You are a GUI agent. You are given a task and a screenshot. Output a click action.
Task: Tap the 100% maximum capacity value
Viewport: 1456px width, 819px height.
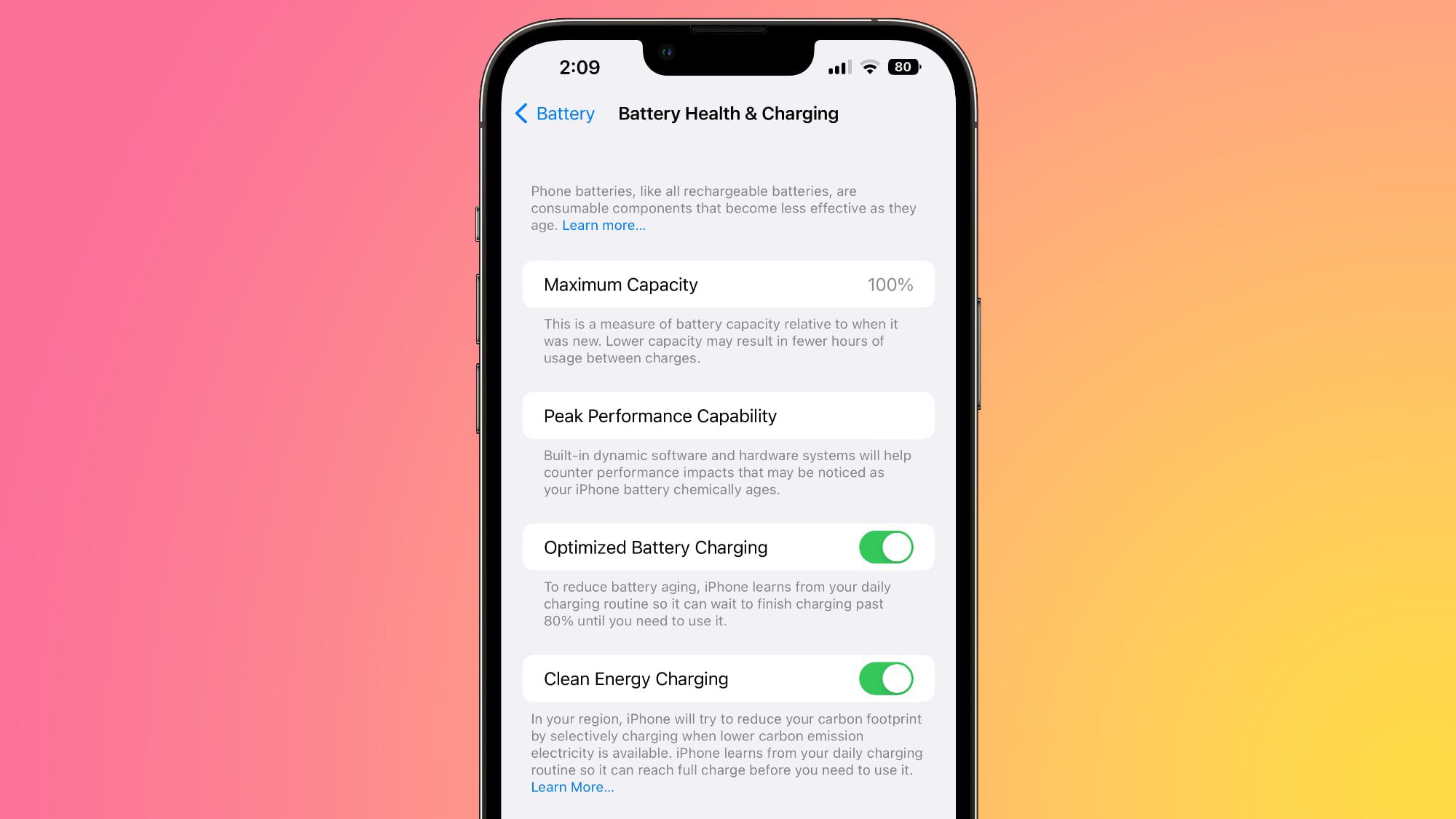tap(889, 284)
